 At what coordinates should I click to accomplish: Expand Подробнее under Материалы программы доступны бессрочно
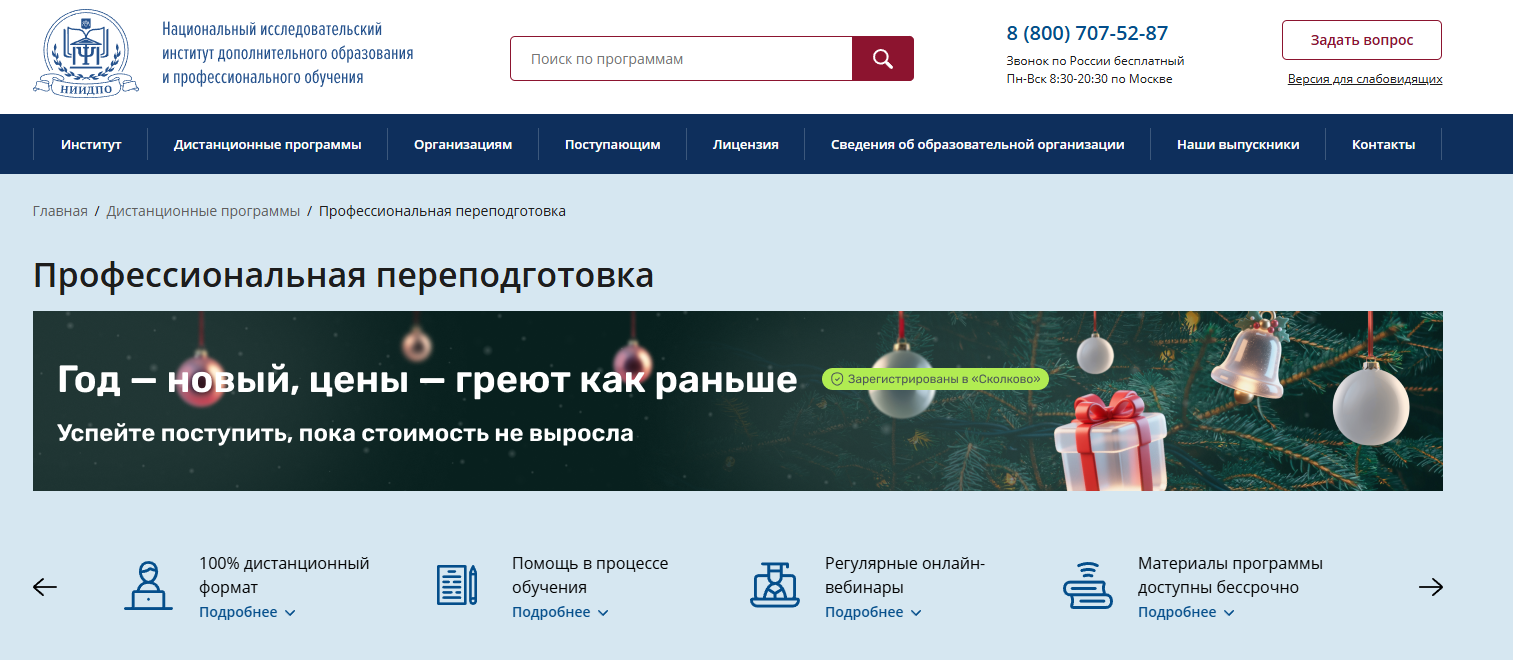coord(1186,612)
